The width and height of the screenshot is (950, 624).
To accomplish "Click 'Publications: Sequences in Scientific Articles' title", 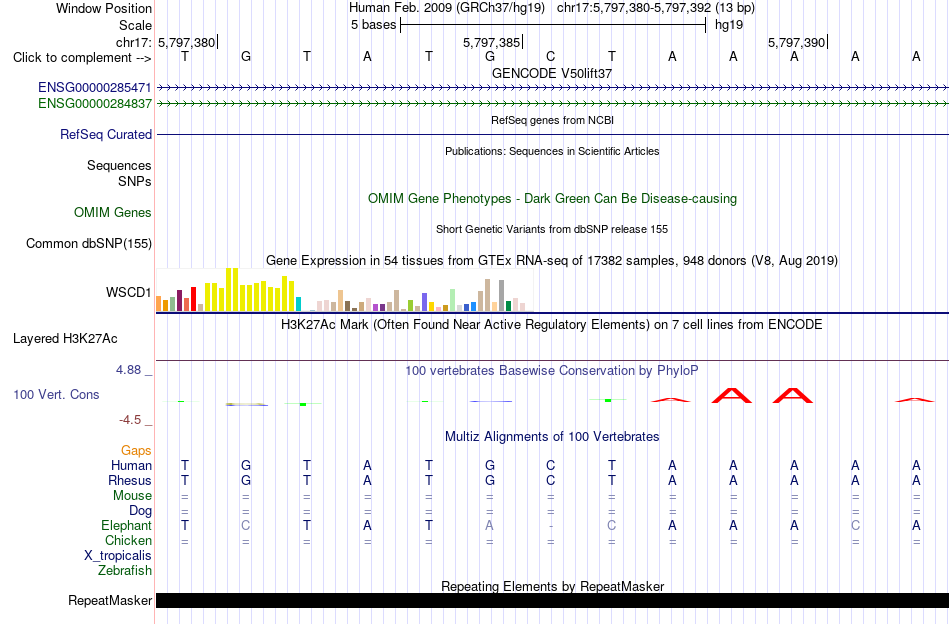I will [552, 151].
